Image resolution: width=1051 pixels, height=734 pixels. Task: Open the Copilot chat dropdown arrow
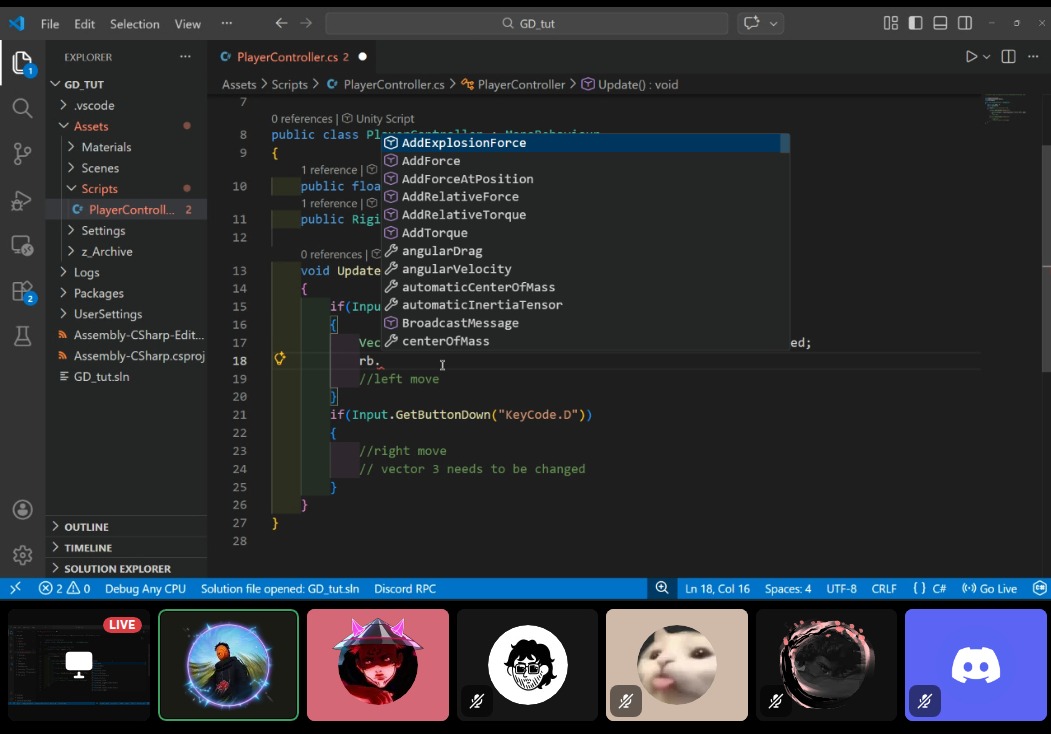tap(774, 23)
